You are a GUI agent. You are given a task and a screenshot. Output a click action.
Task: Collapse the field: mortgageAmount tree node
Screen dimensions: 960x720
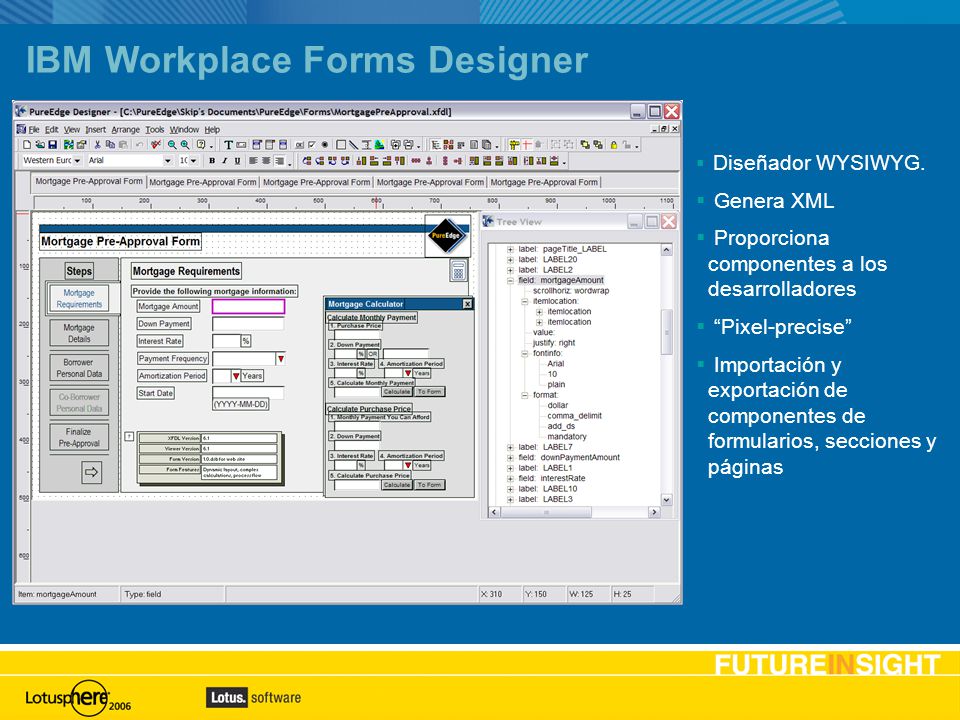(x=510, y=280)
